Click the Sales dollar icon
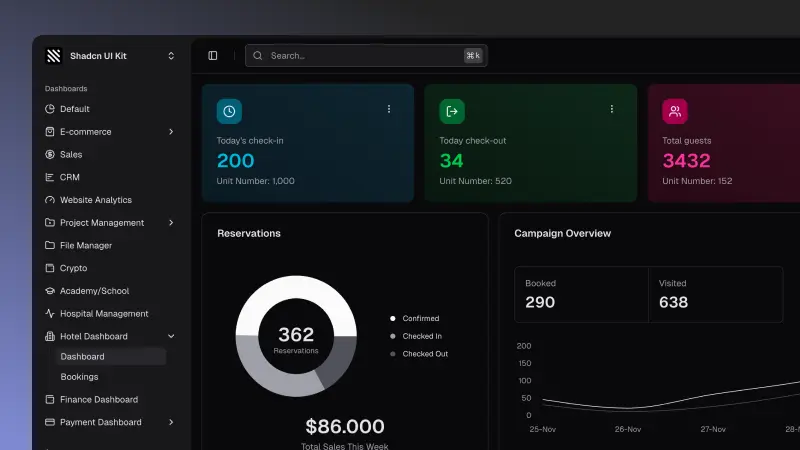The height and width of the screenshot is (450, 800). [49, 154]
